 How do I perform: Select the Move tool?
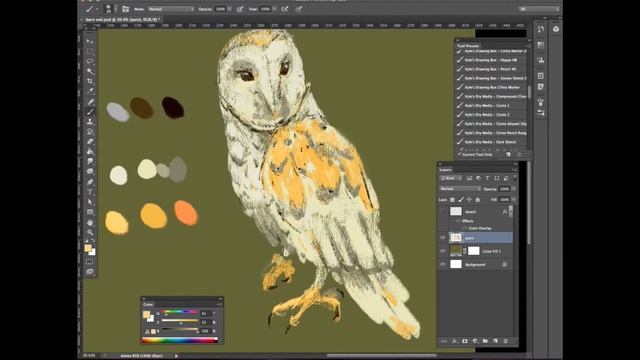90,41
